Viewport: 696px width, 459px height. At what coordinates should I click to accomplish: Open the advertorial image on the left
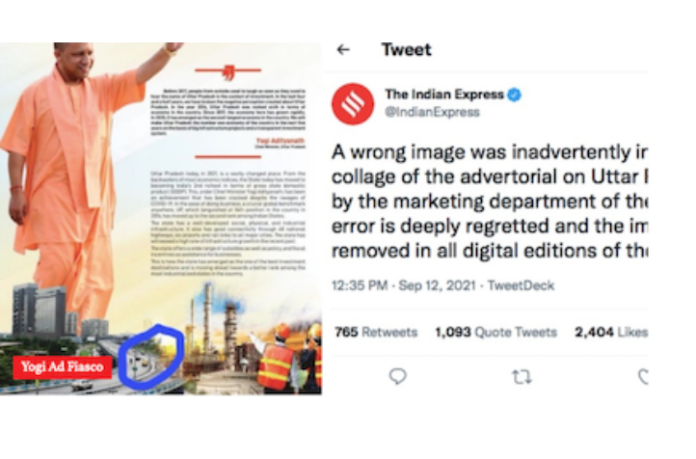161,218
